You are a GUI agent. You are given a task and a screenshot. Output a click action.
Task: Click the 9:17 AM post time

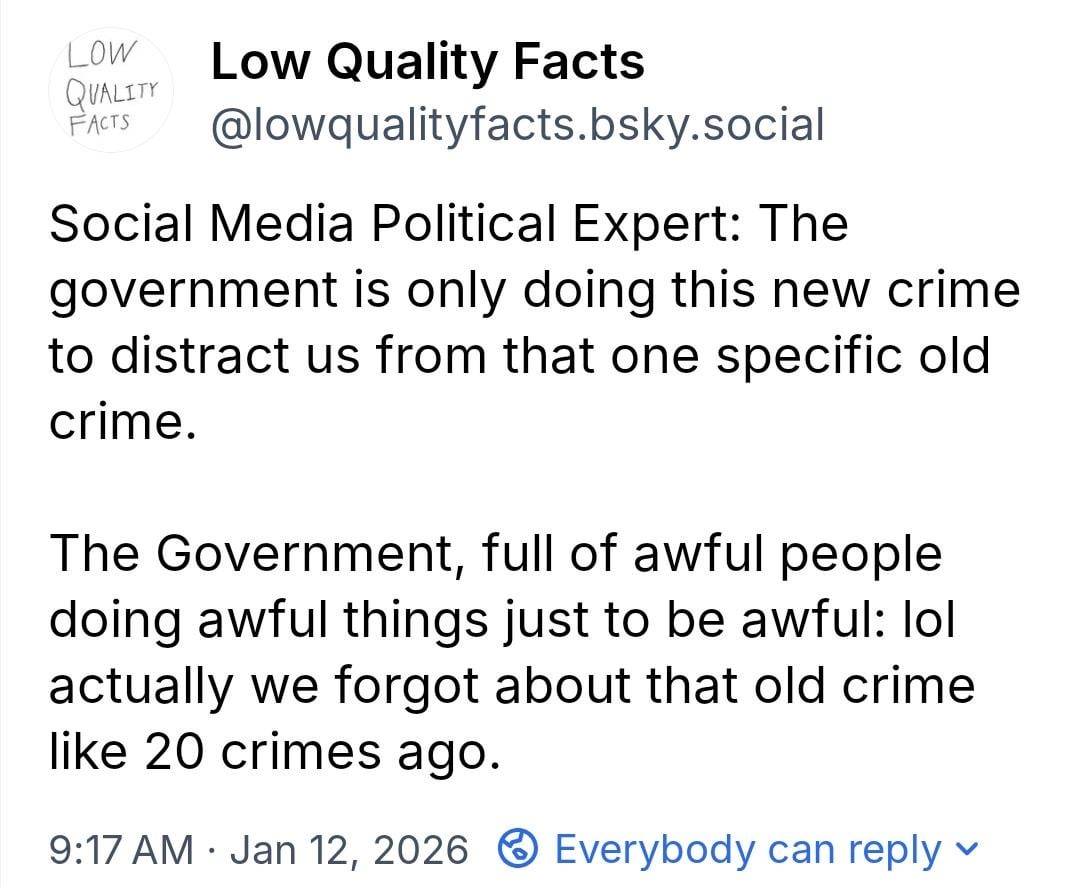tap(121, 850)
